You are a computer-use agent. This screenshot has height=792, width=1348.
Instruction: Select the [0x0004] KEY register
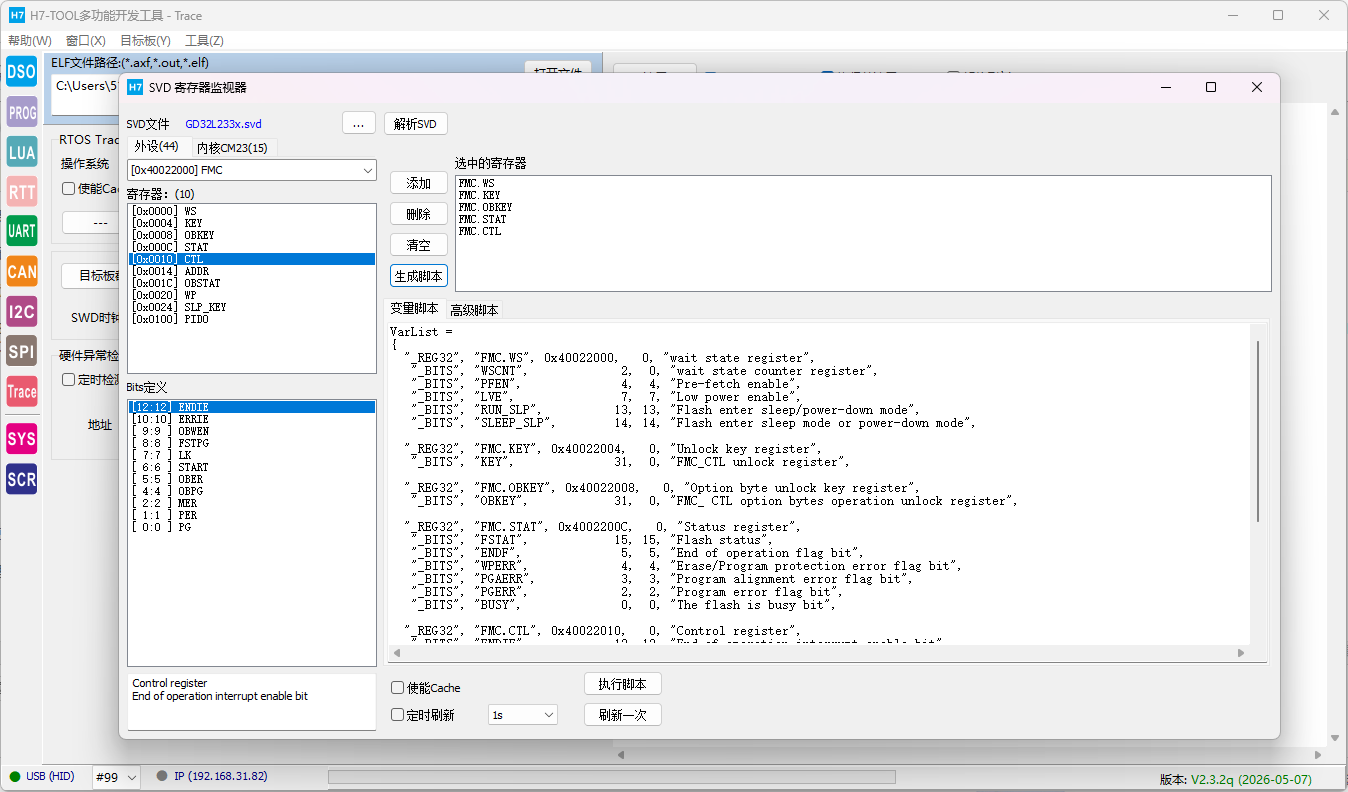(x=252, y=223)
